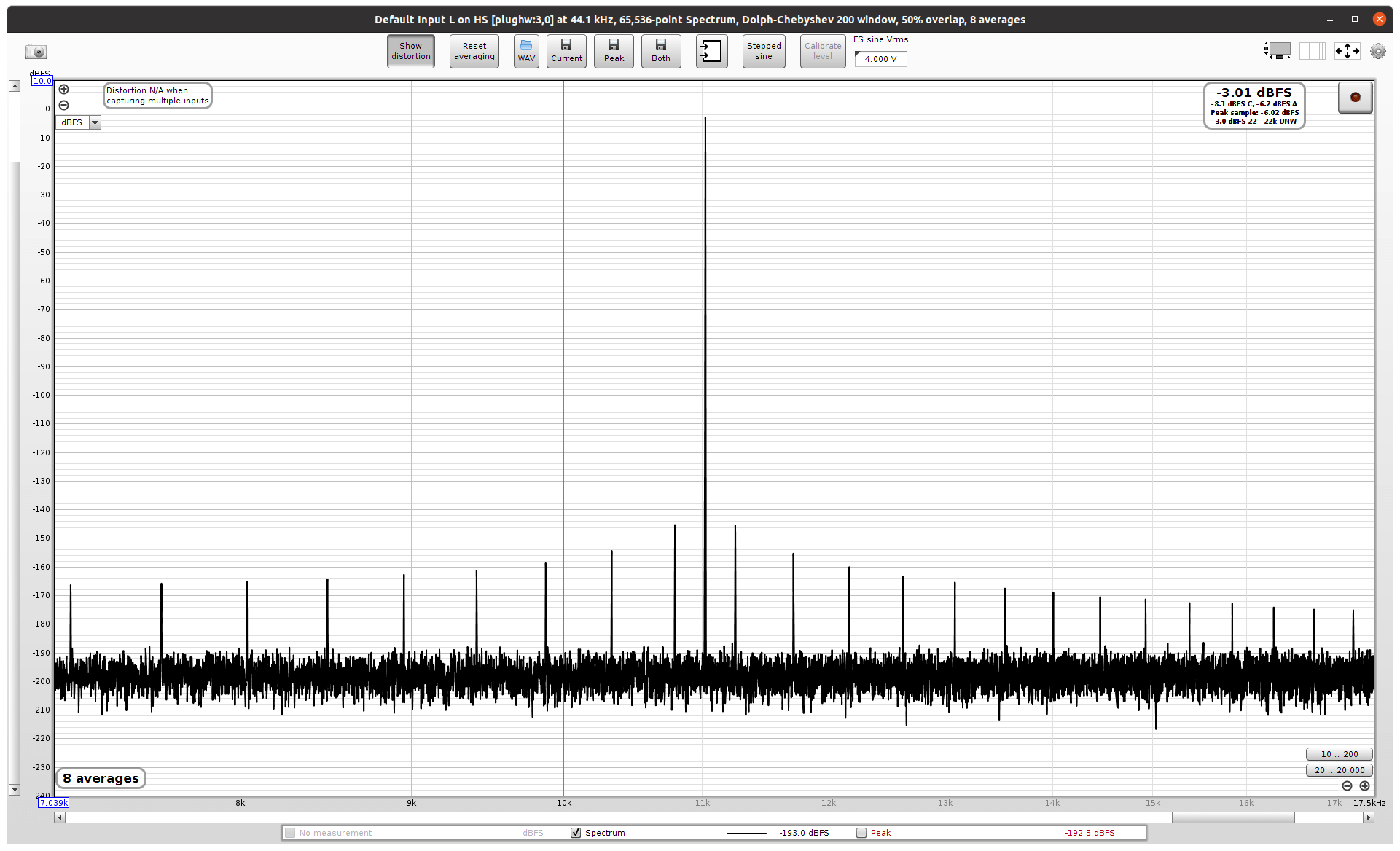Open the WAV file icon button
Screen dimensions: 1400x851
click(x=526, y=51)
